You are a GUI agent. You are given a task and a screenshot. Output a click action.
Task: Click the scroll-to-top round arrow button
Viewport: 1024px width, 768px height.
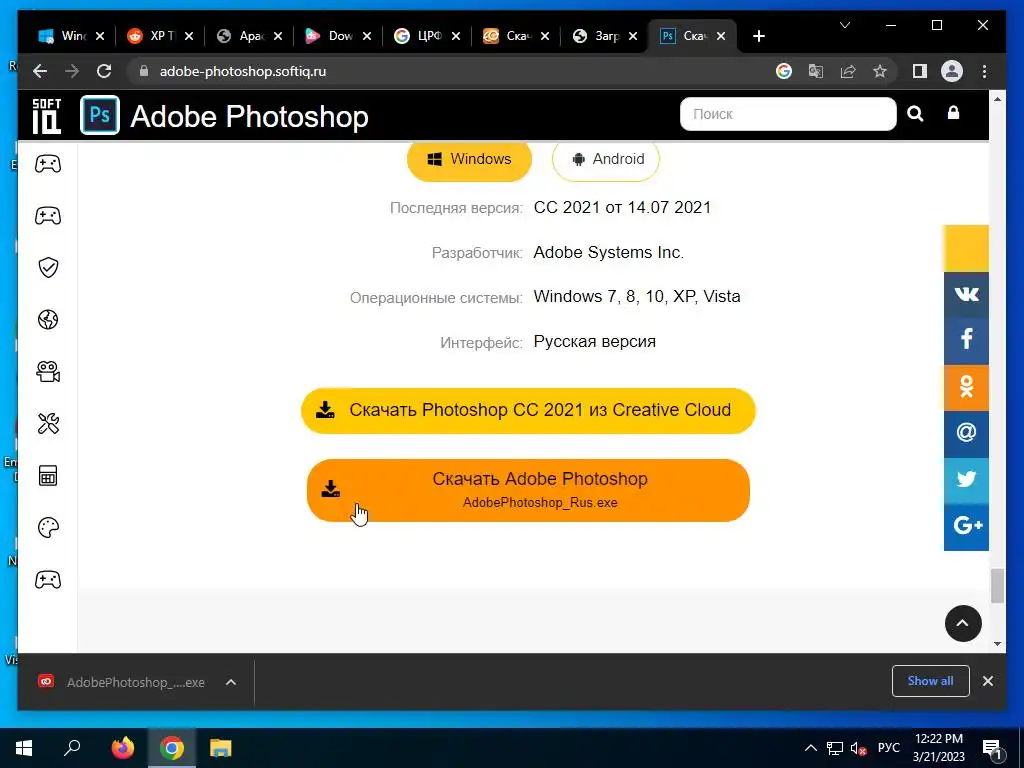tap(963, 623)
